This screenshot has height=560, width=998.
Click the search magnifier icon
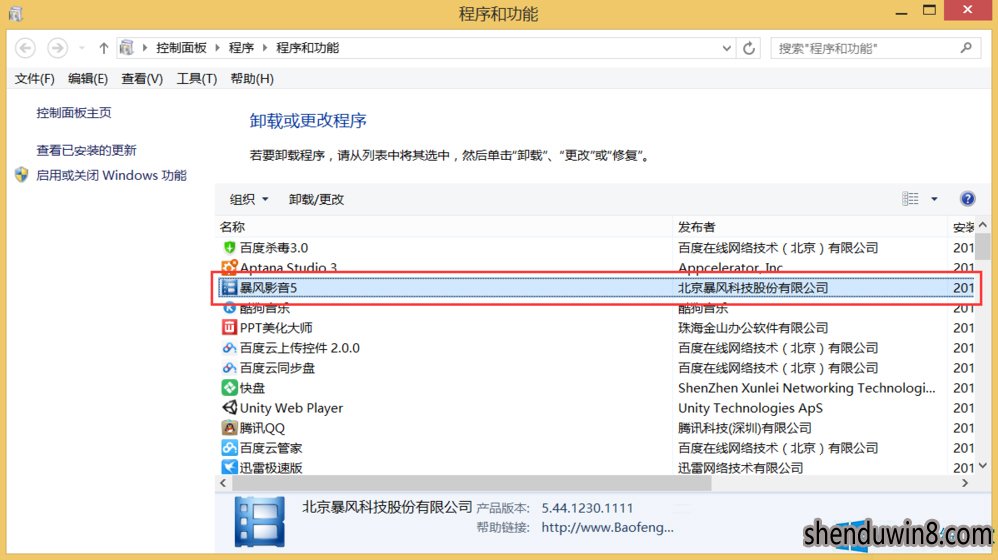pos(966,48)
